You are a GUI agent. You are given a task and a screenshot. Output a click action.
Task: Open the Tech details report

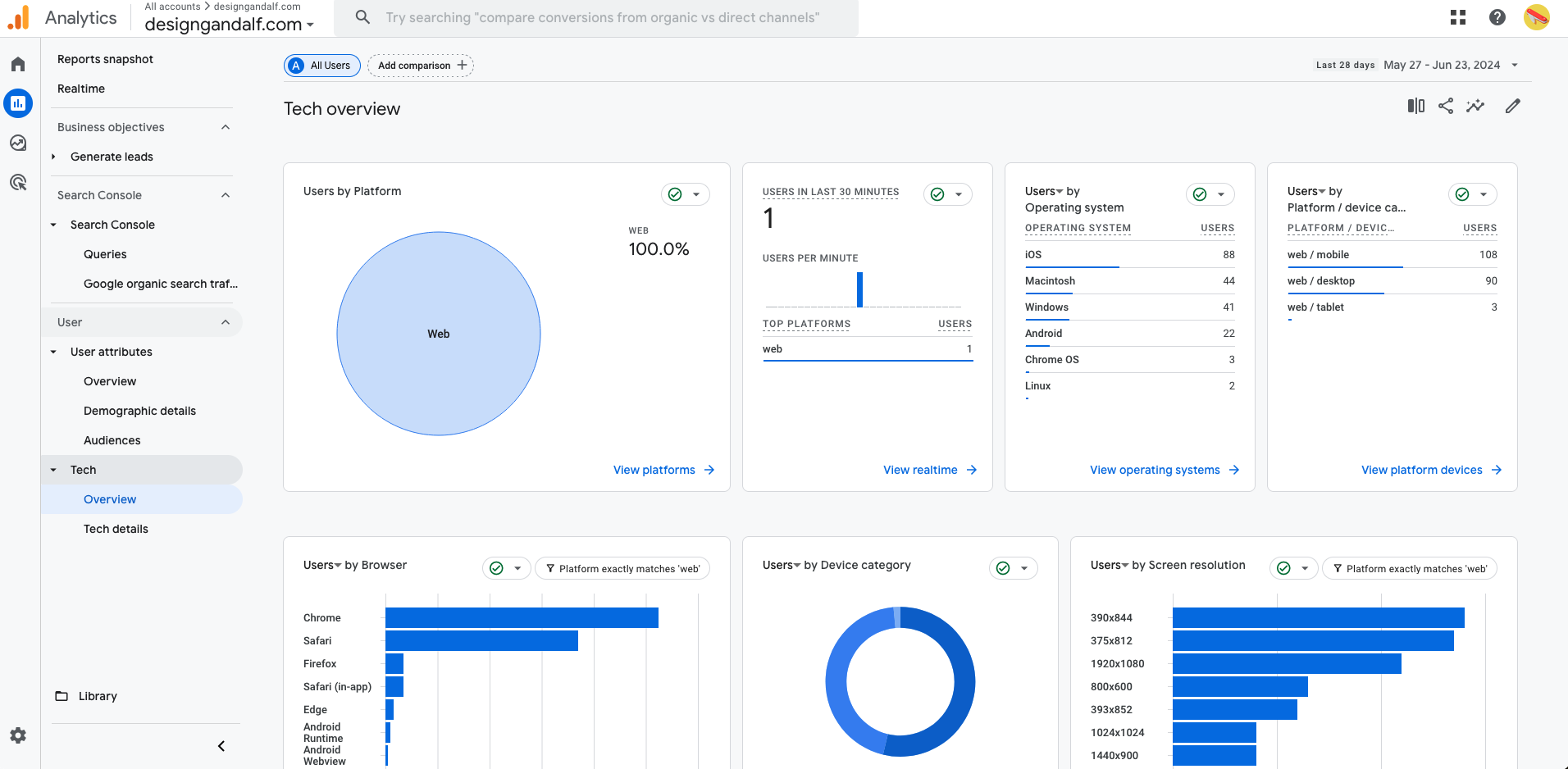(116, 529)
